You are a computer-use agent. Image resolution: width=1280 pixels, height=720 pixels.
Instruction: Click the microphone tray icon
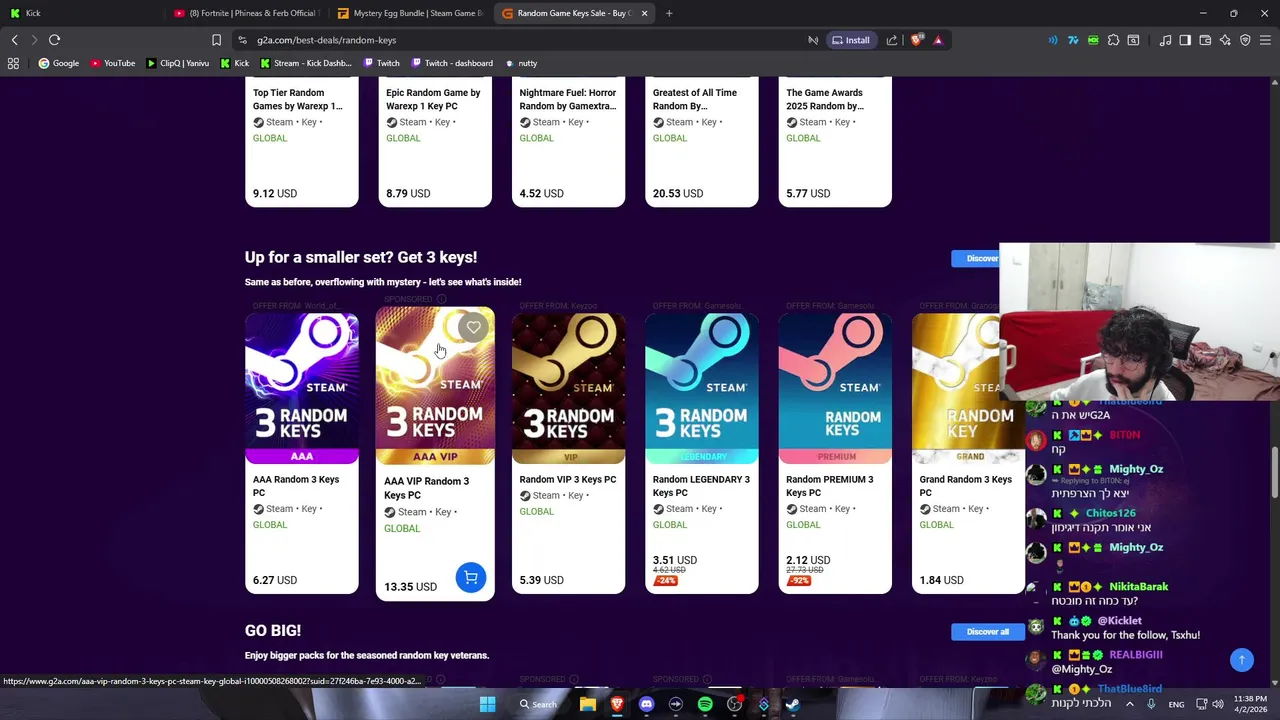coord(1151,704)
